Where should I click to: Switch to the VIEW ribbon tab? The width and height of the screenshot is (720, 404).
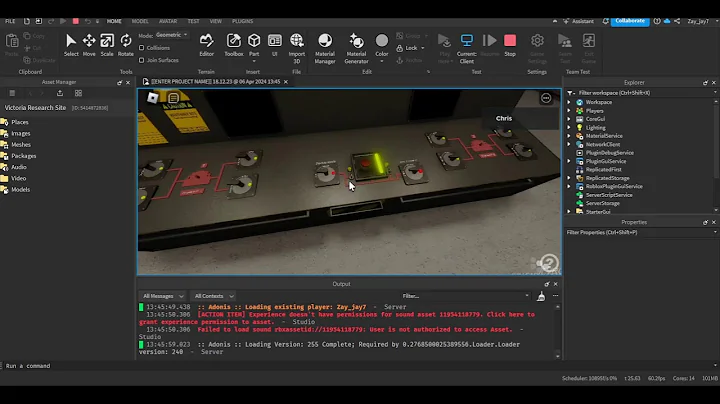pos(215,21)
